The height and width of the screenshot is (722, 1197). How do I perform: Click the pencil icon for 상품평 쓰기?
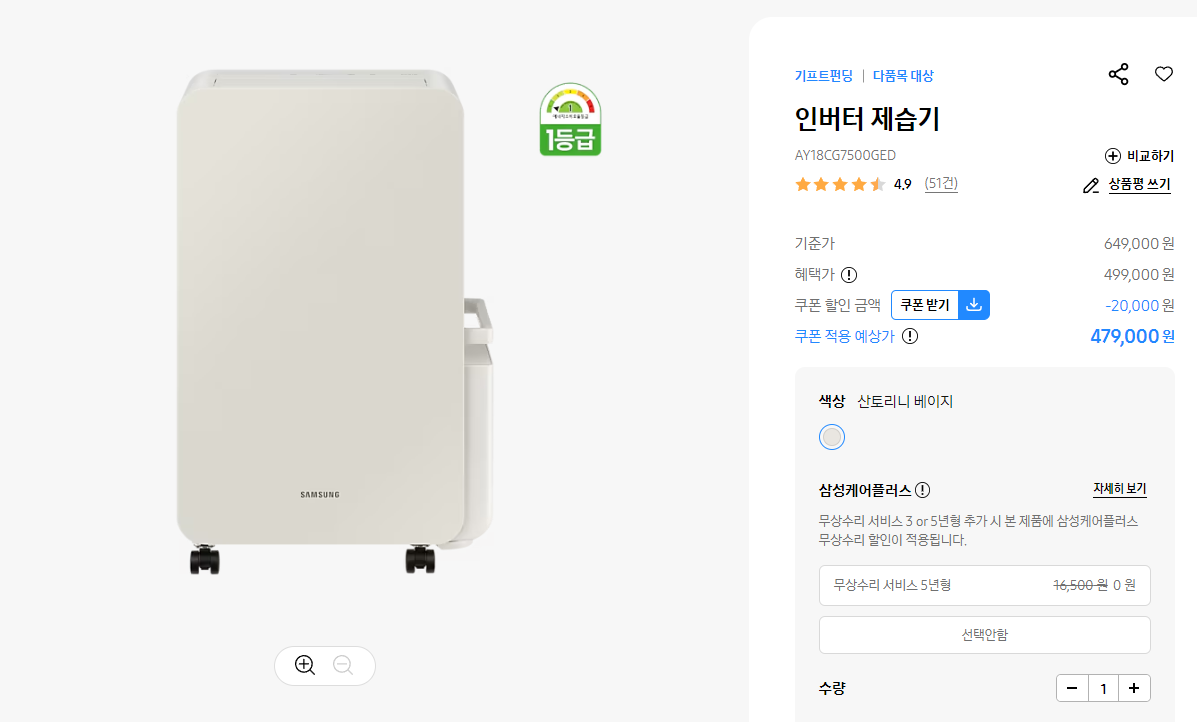1091,185
